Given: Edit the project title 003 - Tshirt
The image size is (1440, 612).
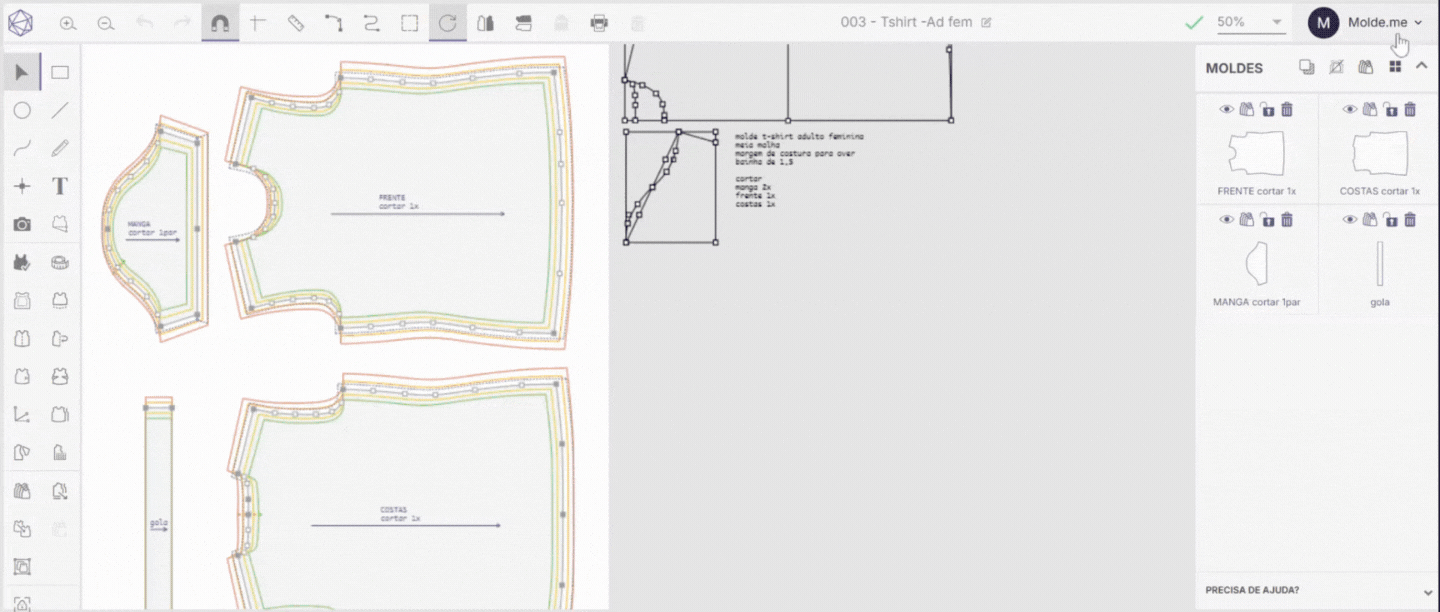Looking at the screenshot, I should click(x=987, y=22).
